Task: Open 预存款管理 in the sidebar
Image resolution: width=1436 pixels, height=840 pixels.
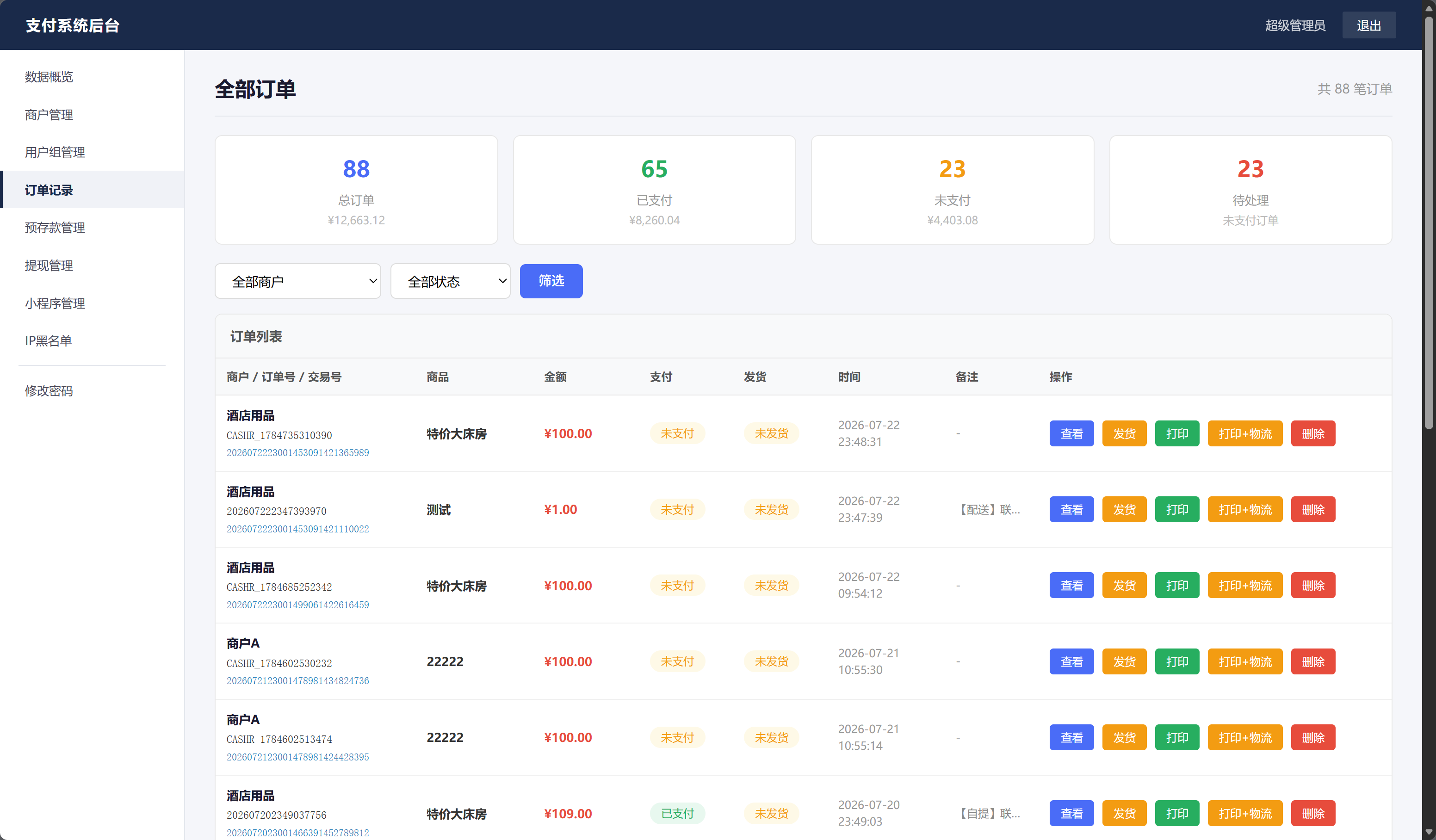Action: coord(55,228)
